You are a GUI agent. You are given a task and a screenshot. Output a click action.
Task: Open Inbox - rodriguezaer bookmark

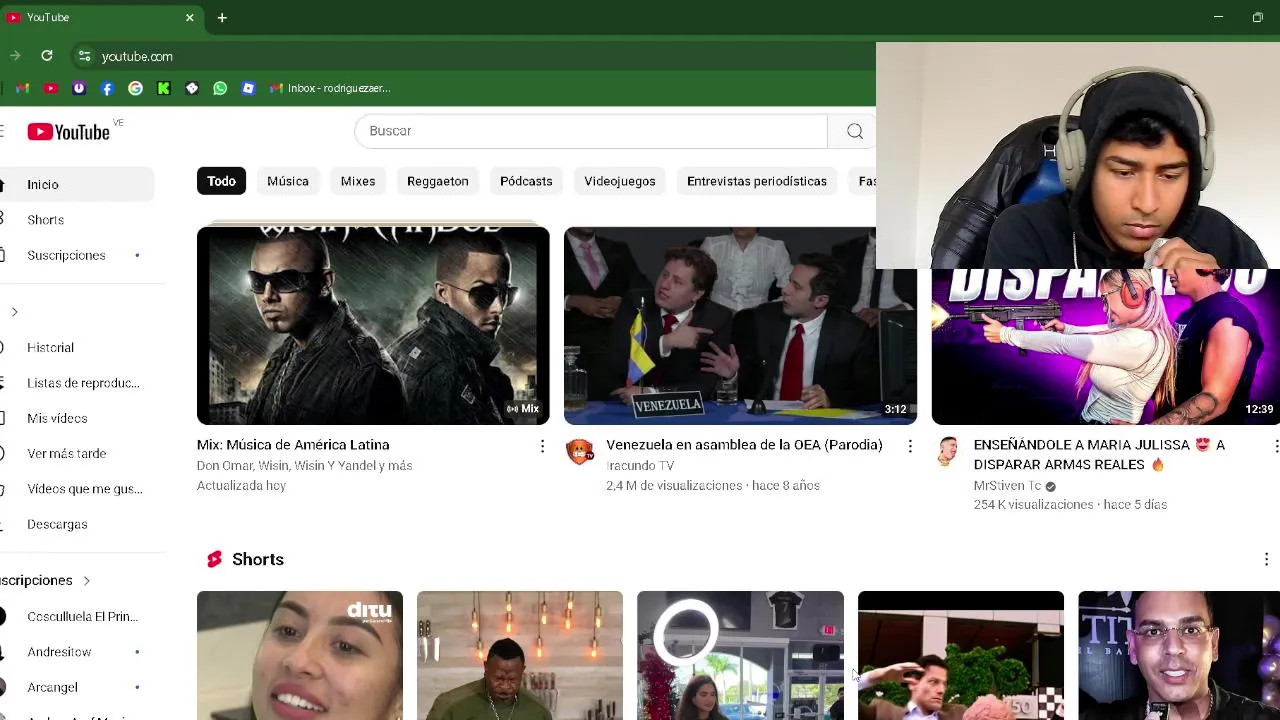[x=329, y=88]
